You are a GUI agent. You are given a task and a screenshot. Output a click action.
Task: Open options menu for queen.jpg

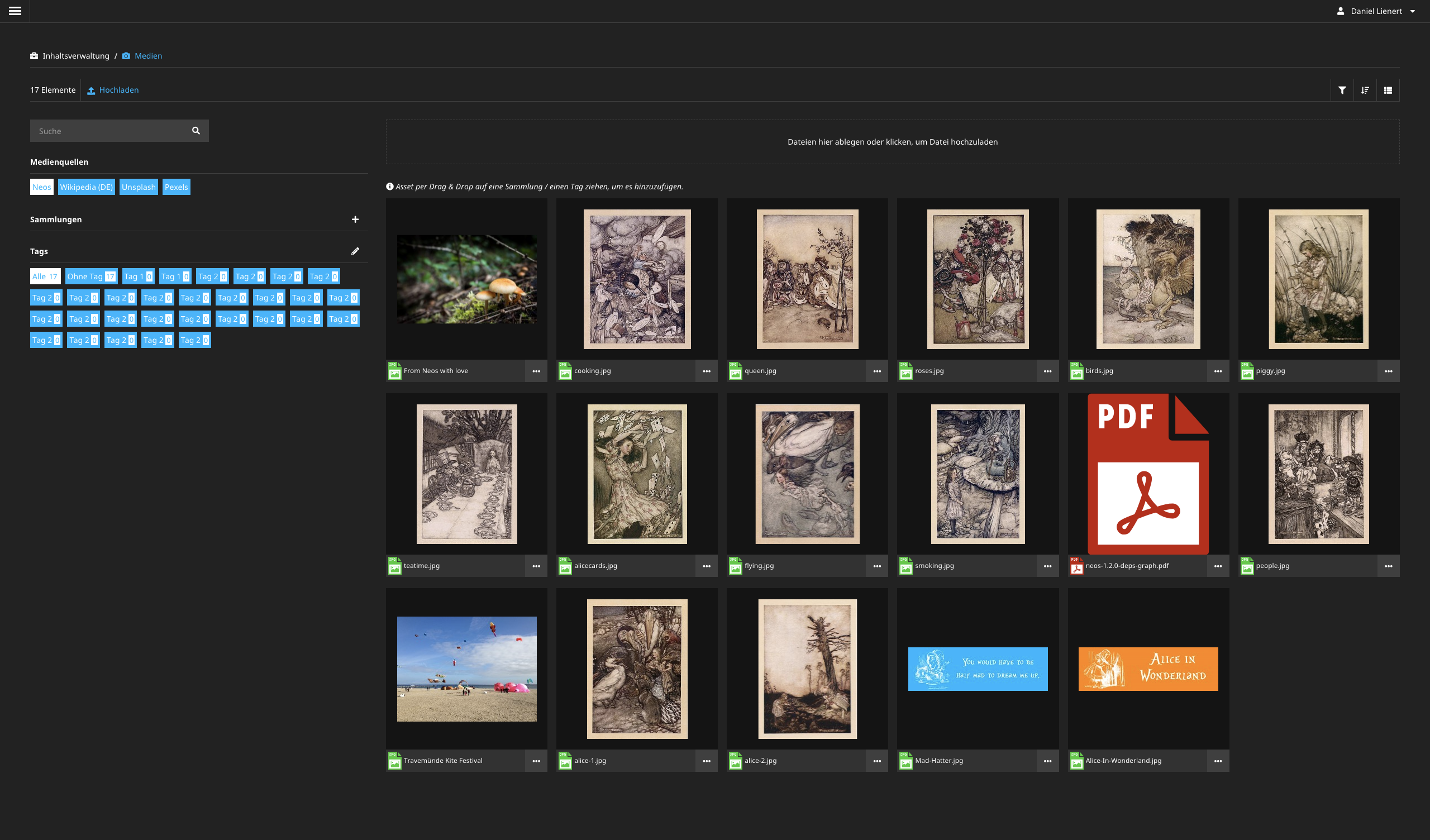click(x=878, y=371)
